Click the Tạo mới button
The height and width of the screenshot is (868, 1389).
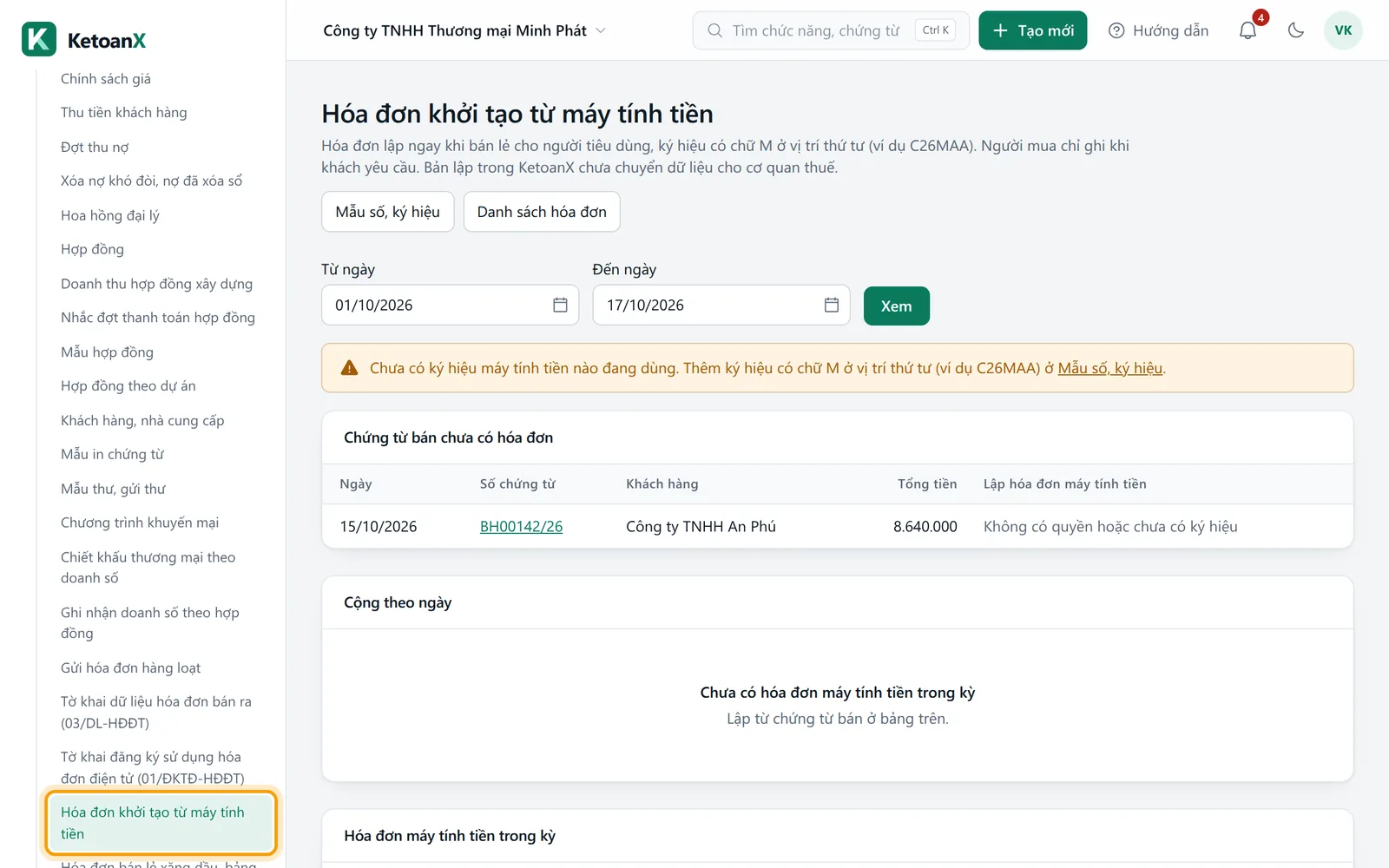coord(1032,30)
